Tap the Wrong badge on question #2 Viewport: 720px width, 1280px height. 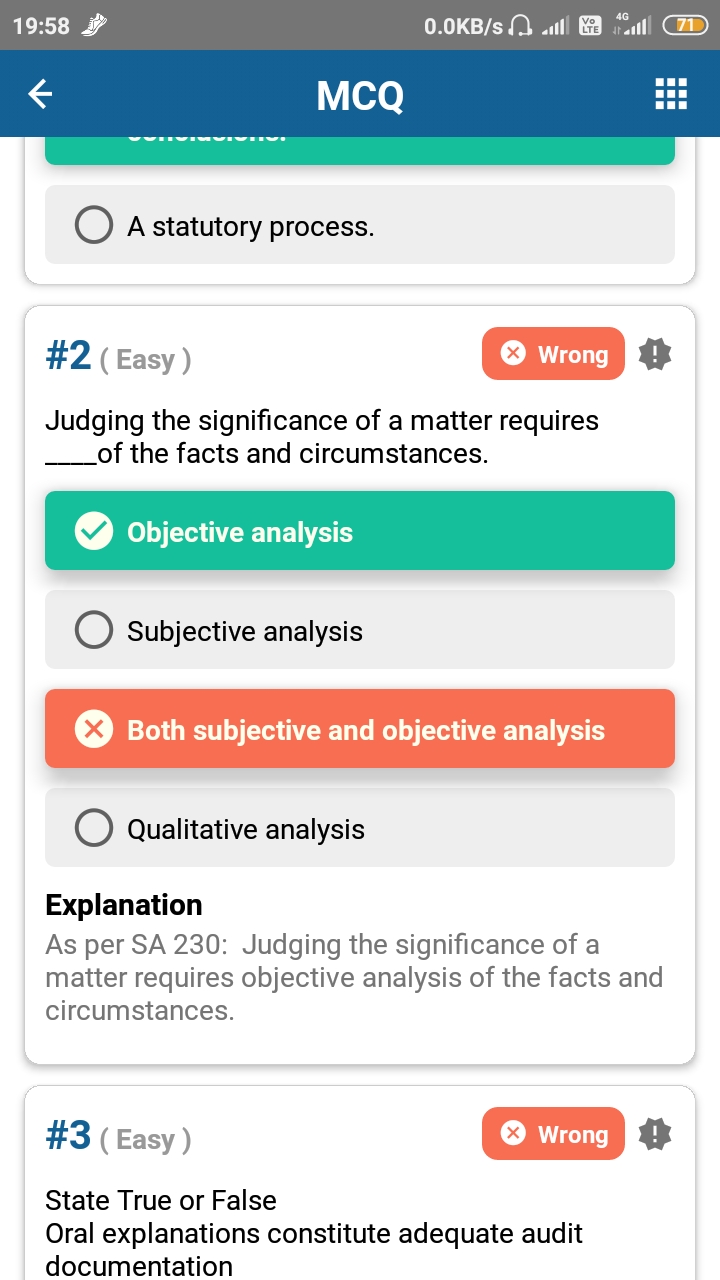pyautogui.click(x=554, y=354)
